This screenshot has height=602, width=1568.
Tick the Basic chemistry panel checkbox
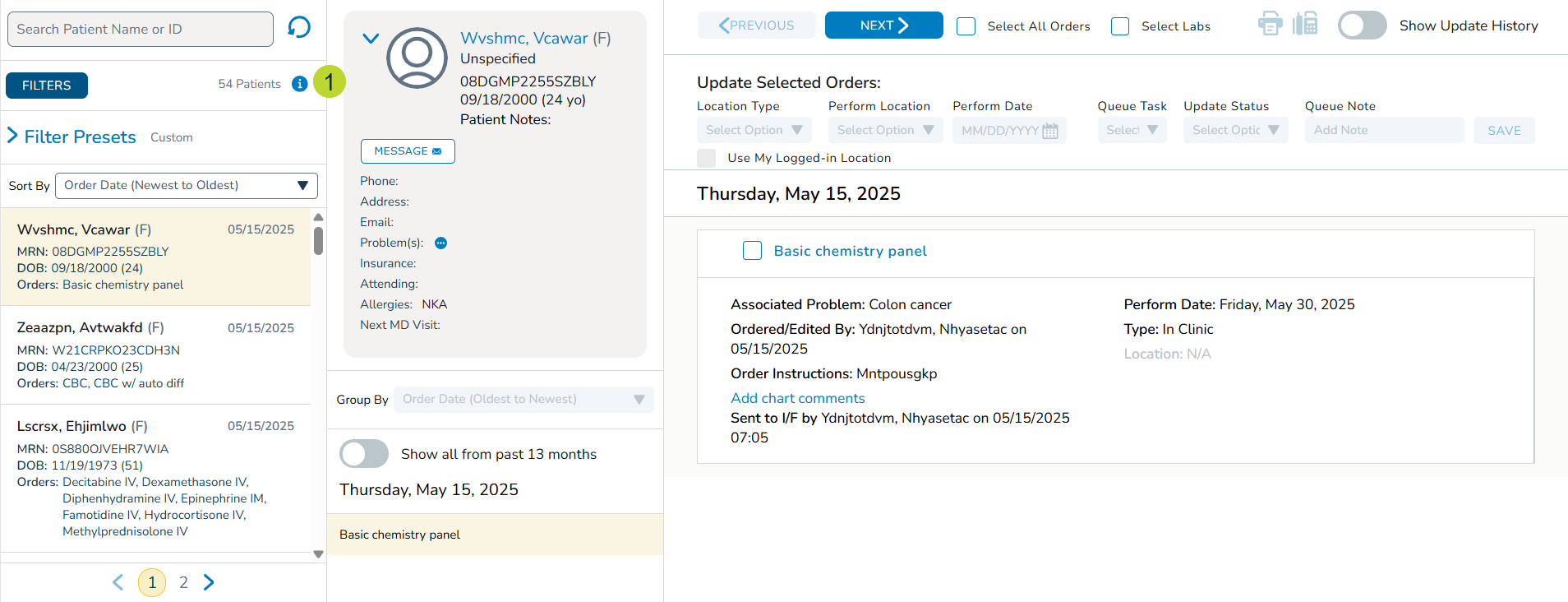click(x=752, y=251)
